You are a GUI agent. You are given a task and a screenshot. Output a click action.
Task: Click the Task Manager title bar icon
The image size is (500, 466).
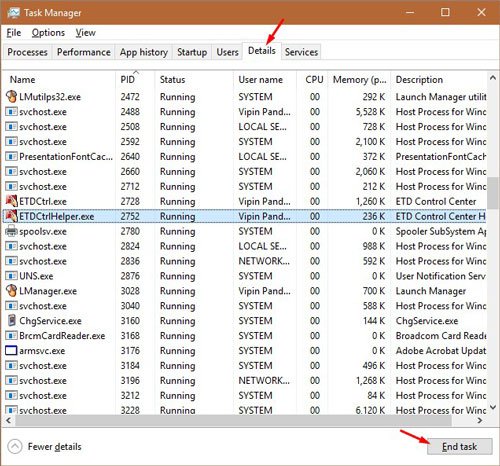(13, 13)
